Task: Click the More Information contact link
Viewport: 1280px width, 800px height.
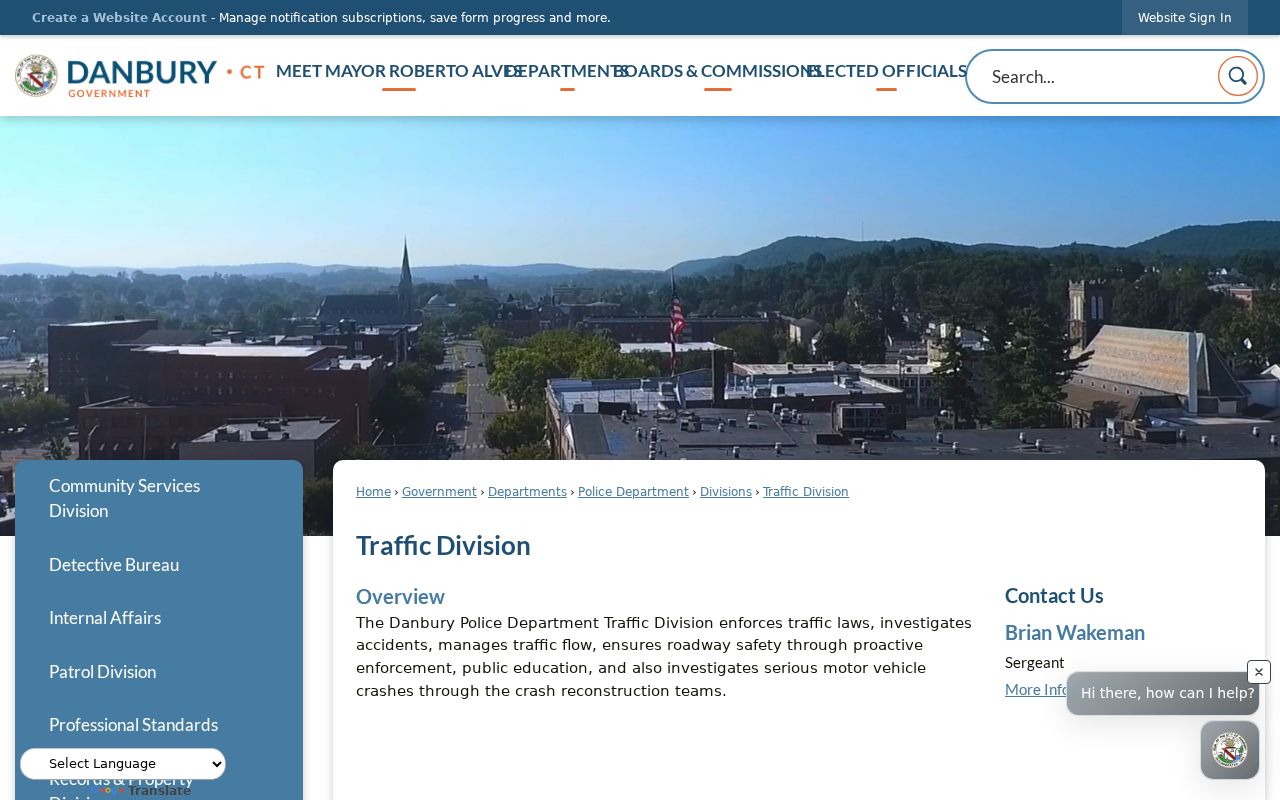Action: pyautogui.click(x=1036, y=690)
